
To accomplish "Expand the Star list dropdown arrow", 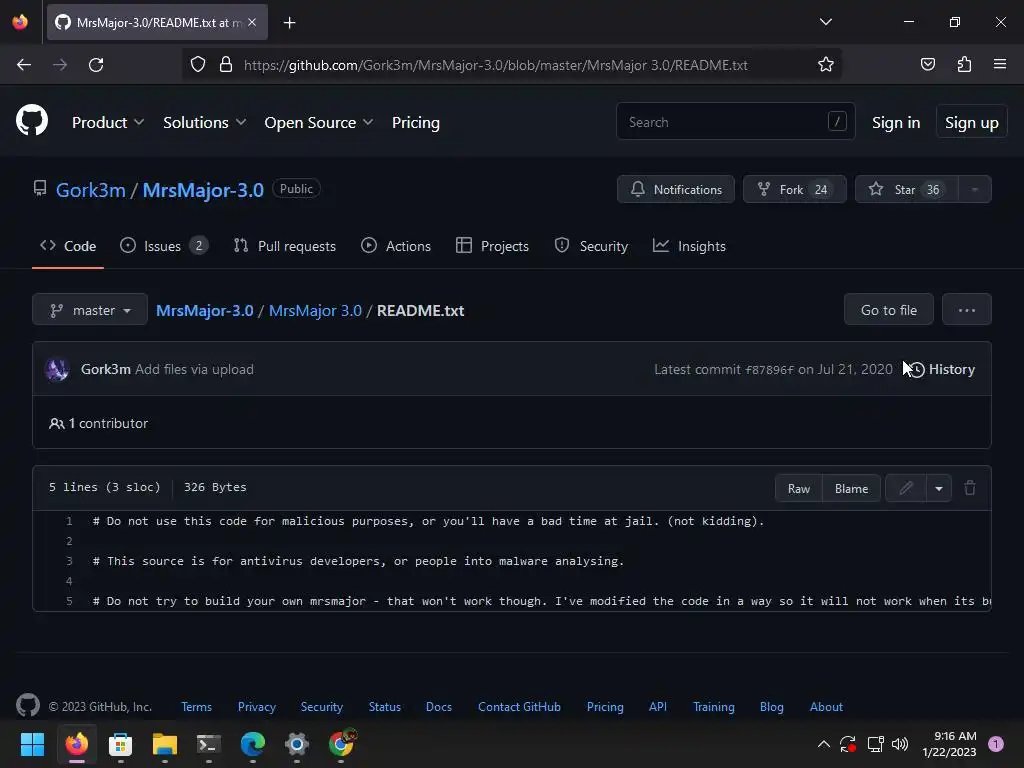I will (x=974, y=189).
